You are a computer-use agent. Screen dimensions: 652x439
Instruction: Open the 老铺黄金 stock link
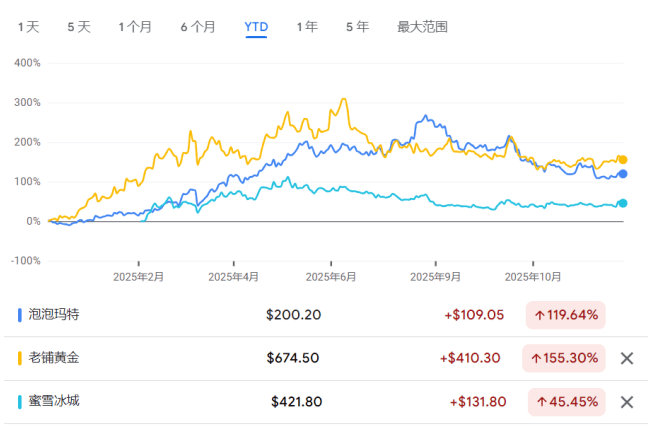[54, 358]
